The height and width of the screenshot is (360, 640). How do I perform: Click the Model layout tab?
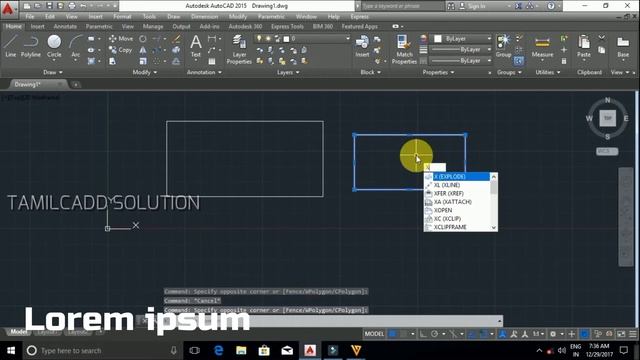pos(18,332)
